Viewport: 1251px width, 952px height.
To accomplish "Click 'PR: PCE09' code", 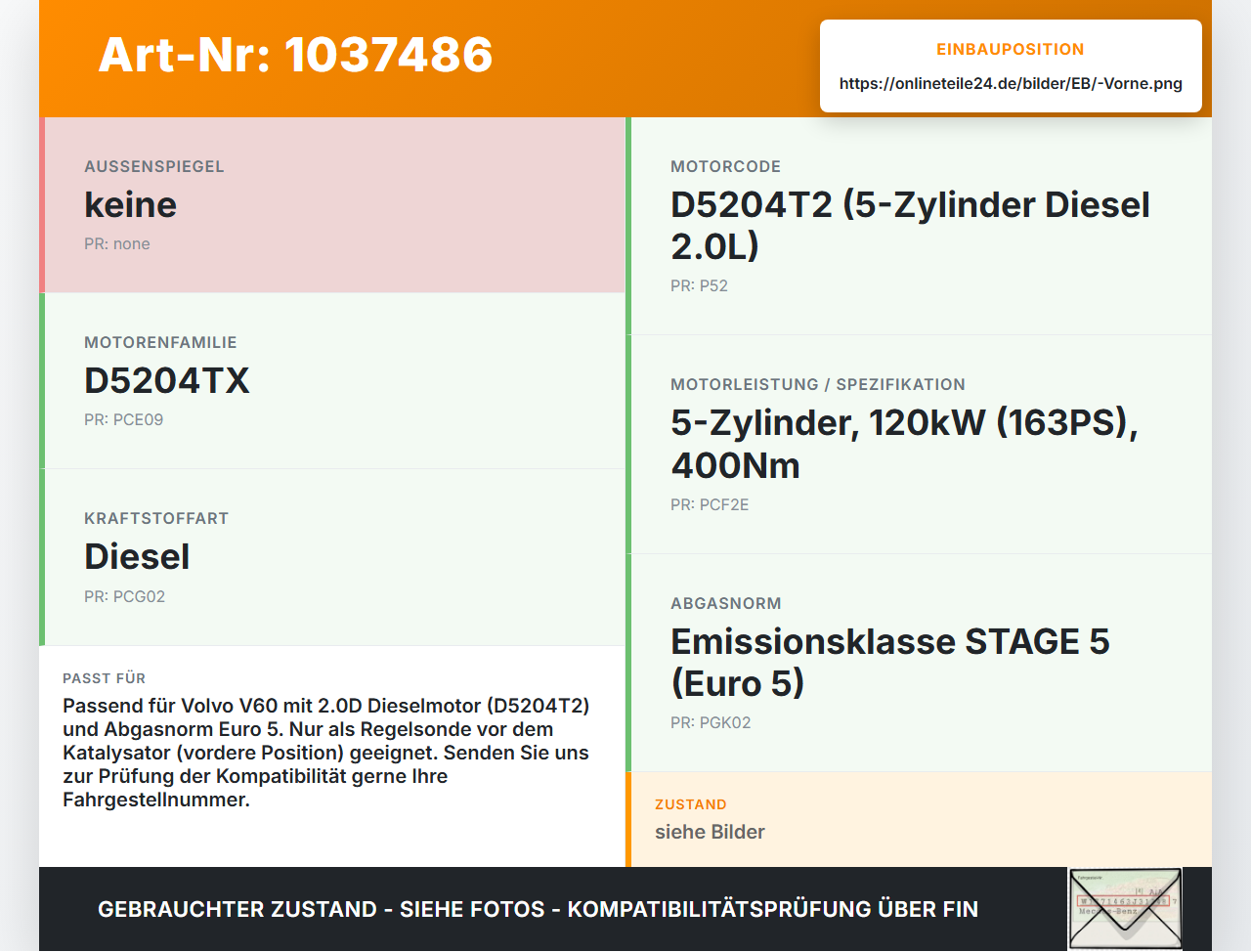I will (123, 420).
